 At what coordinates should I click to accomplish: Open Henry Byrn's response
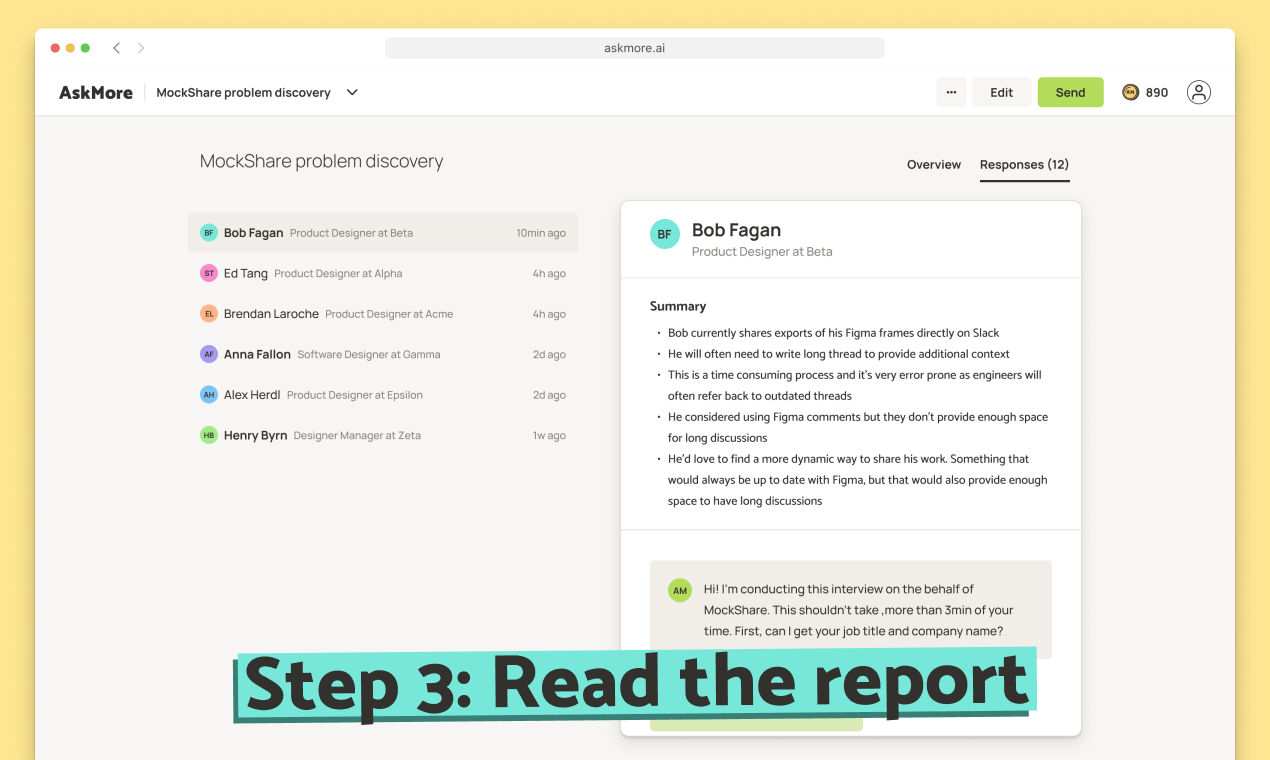click(383, 435)
